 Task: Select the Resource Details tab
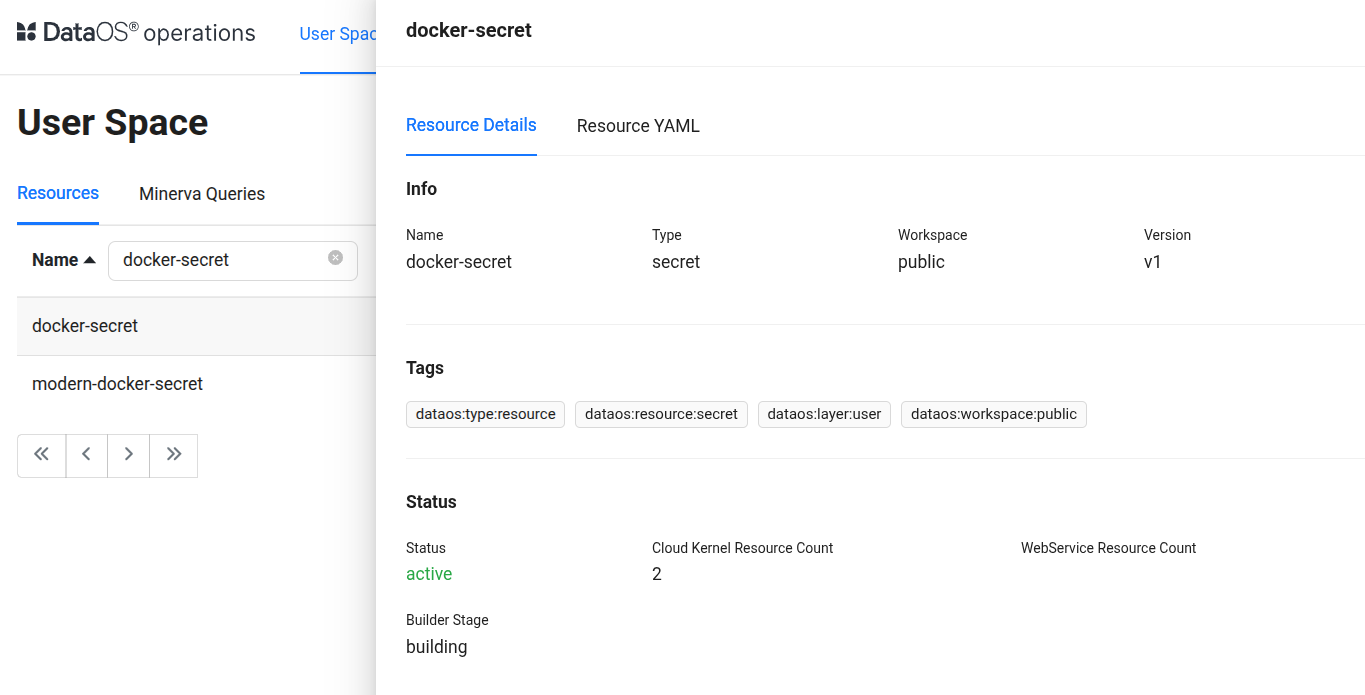[471, 125]
